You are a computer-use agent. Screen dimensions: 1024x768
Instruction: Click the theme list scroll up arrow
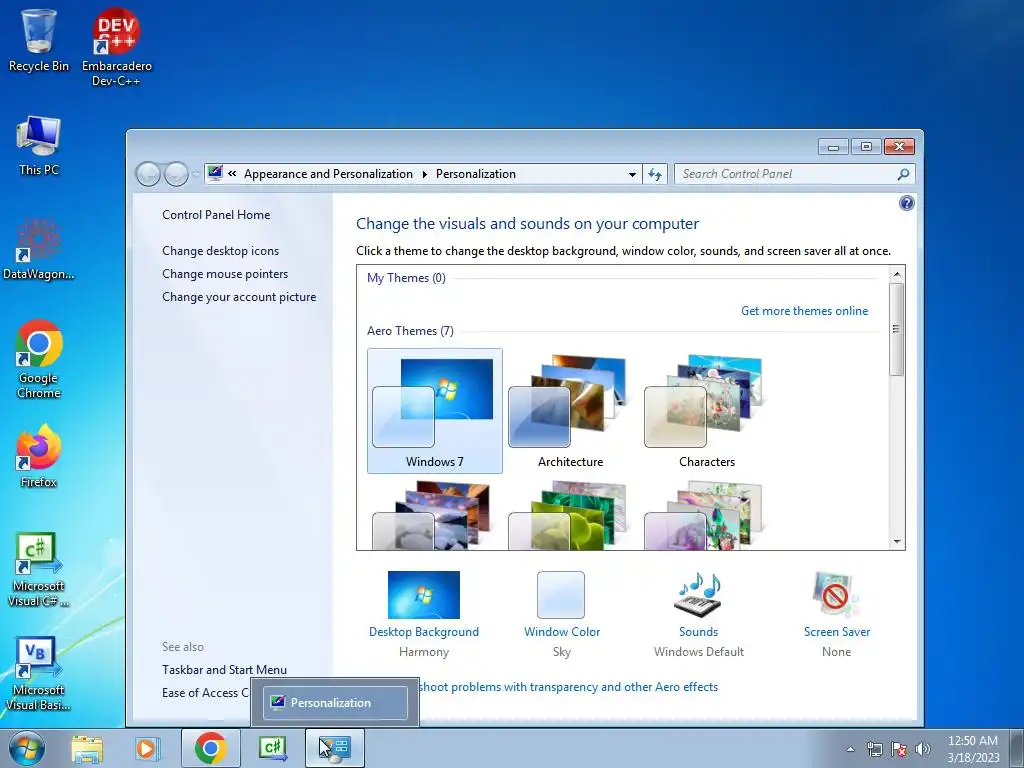[897, 274]
